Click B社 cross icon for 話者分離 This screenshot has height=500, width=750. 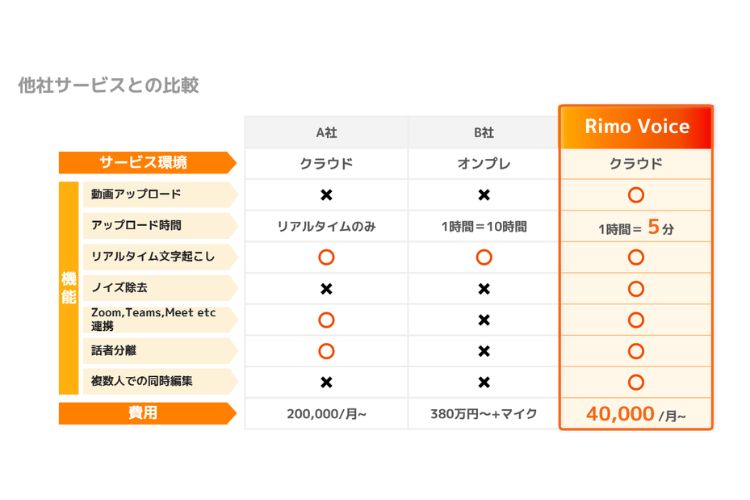point(484,351)
